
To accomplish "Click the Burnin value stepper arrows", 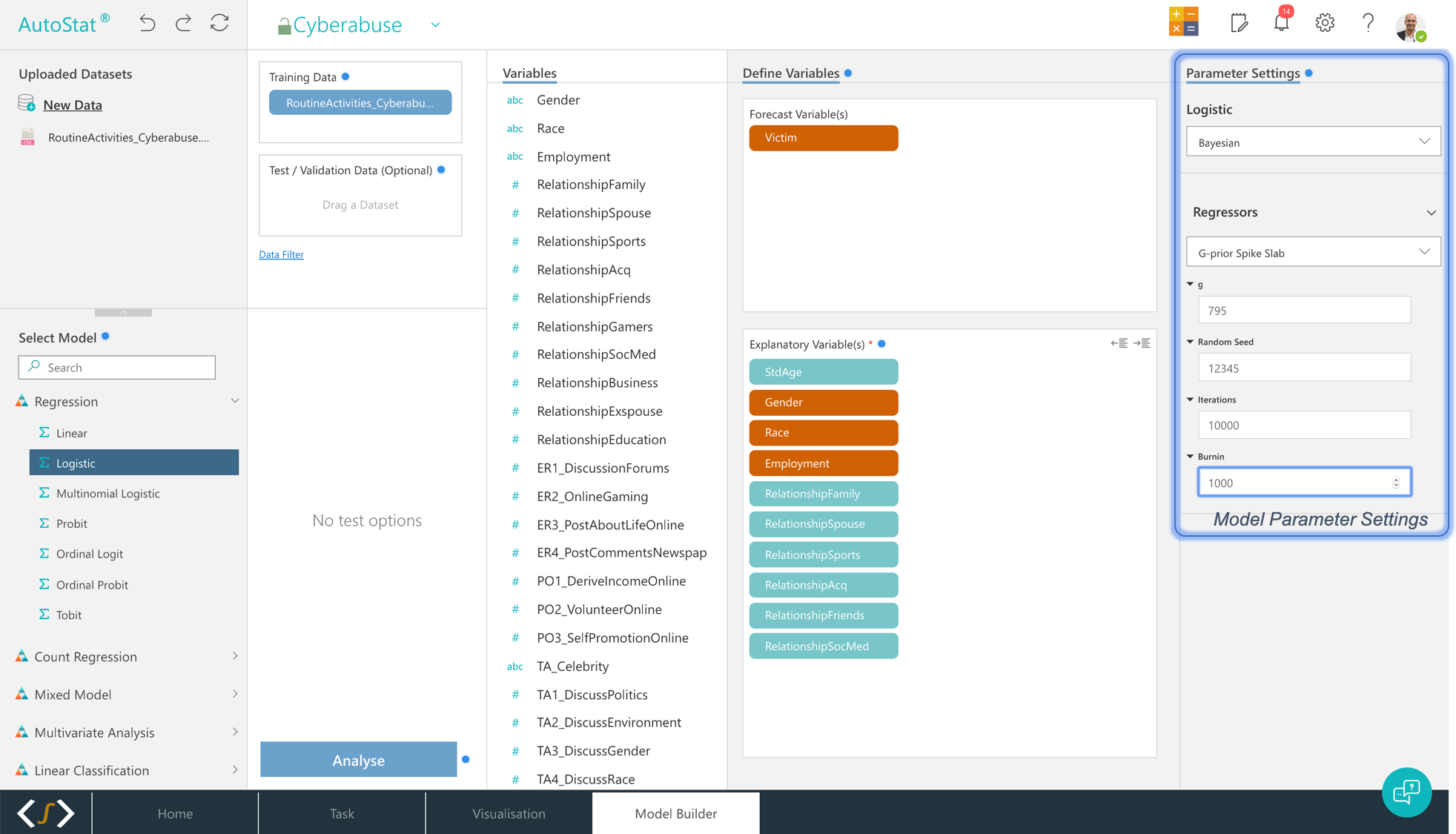I will click(x=1396, y=483).
